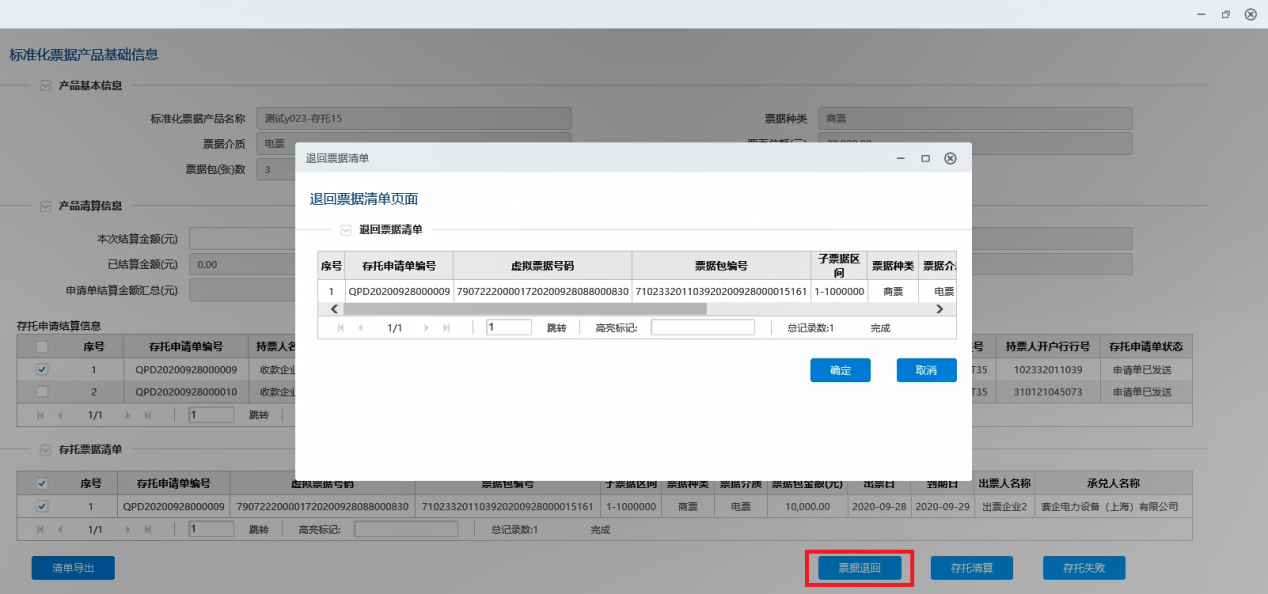Click the highlighted 票据退回 button
Viewport: 1268px width, 594px height.
pyautogui.click(x=859, y=568)
